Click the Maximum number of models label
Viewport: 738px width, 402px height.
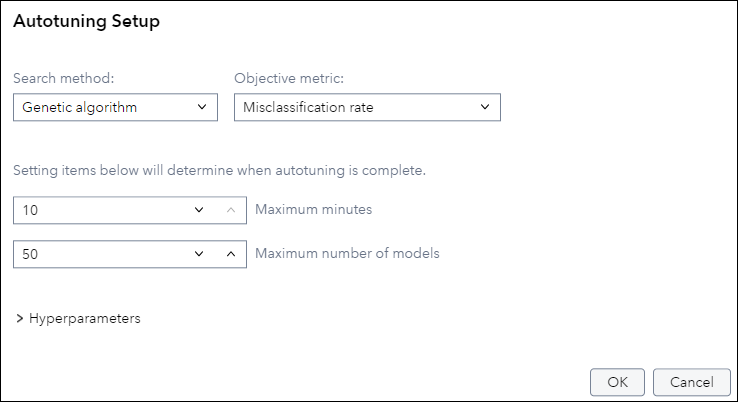point(347,254)
